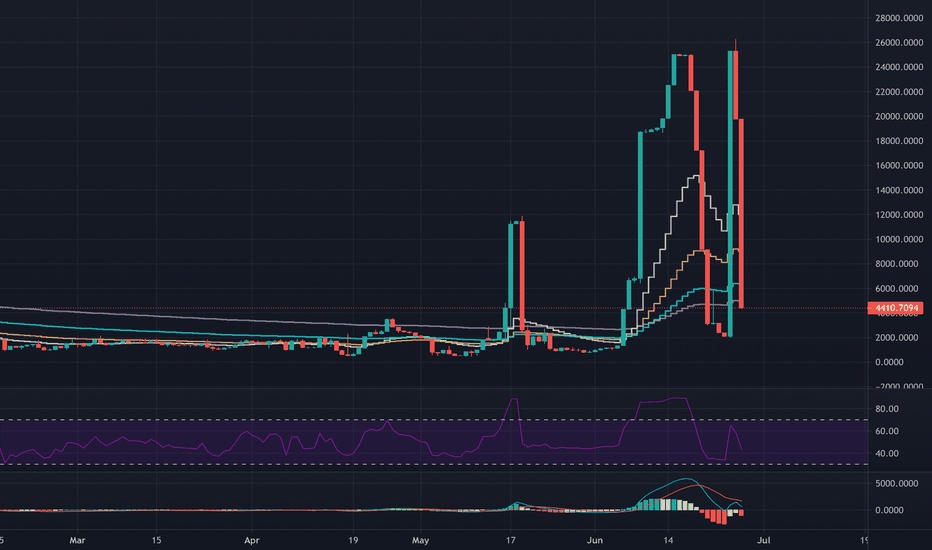Click the Jul date on time axis

(764, 540)
